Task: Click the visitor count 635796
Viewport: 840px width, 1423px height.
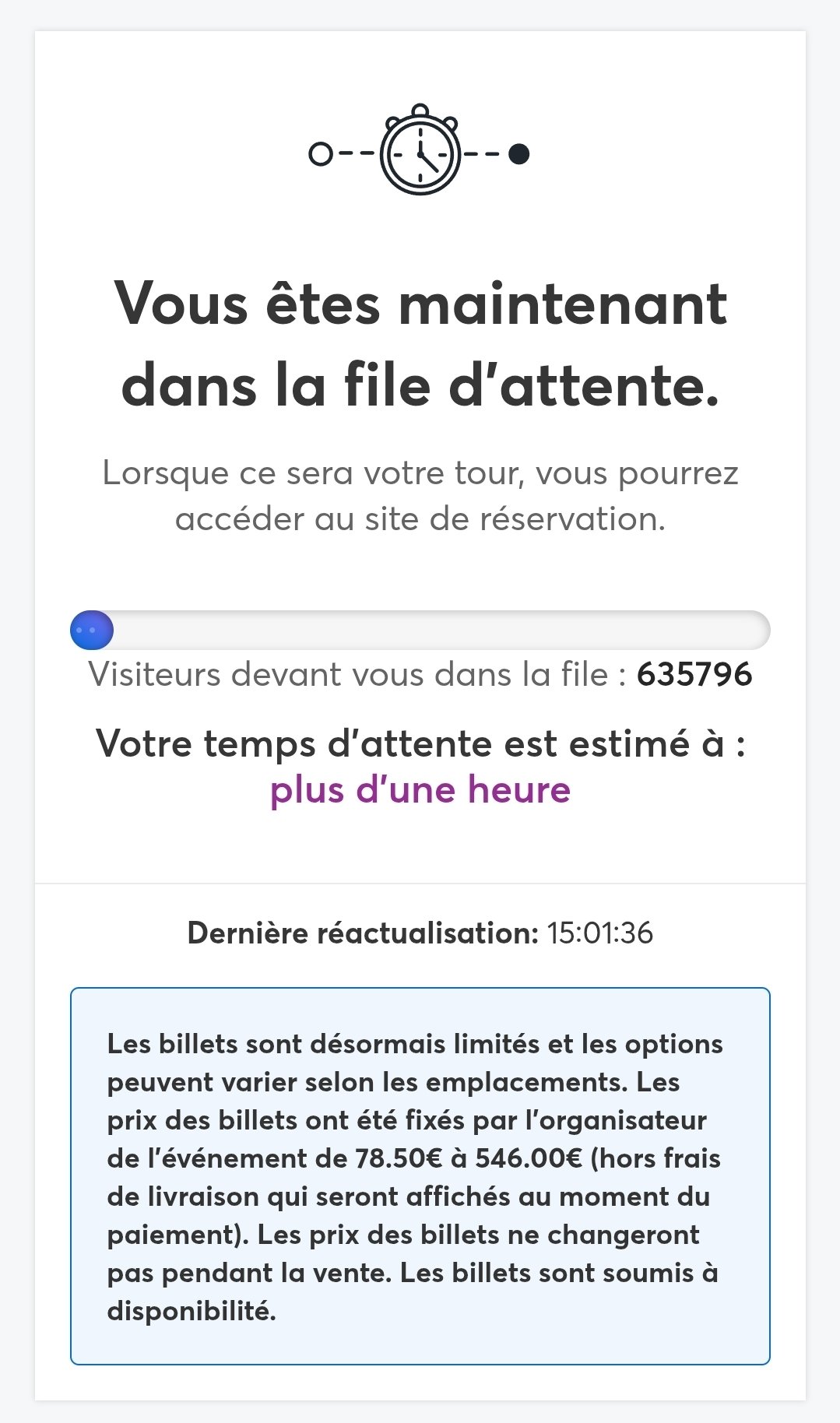Action: point(694,674)
